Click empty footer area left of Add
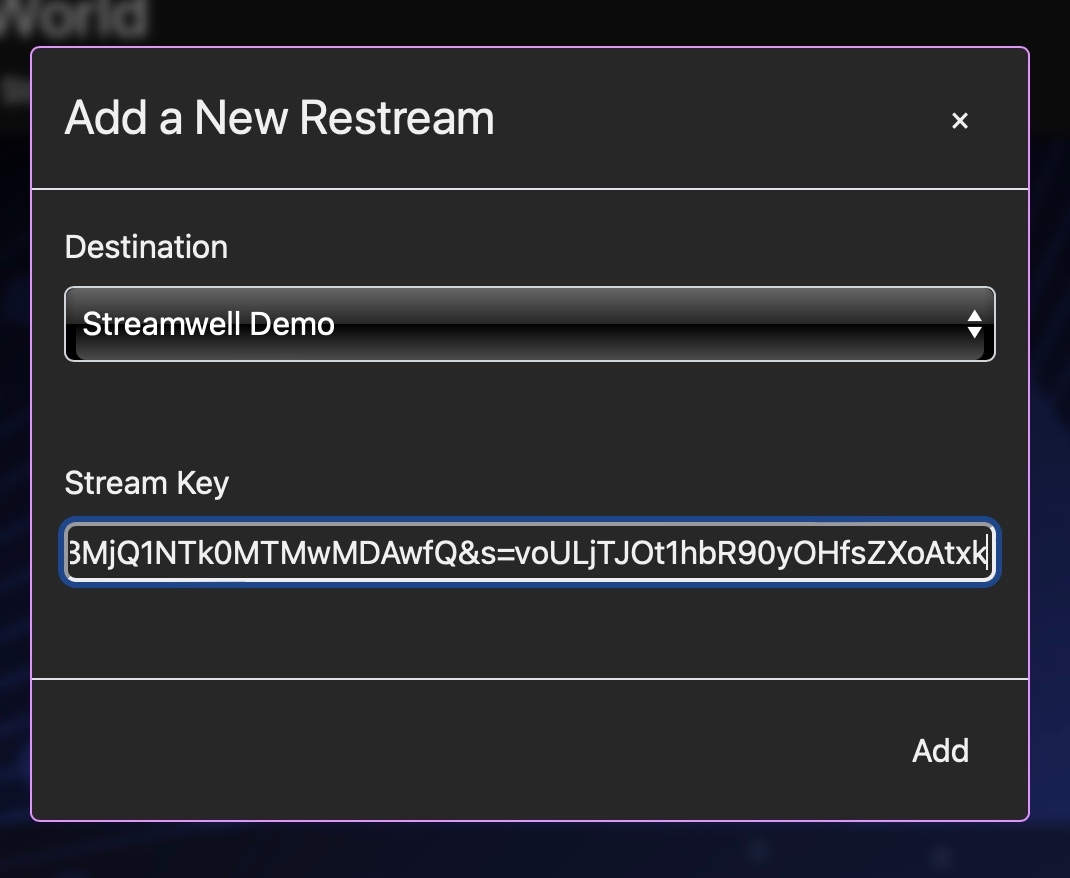 (450, 750)
